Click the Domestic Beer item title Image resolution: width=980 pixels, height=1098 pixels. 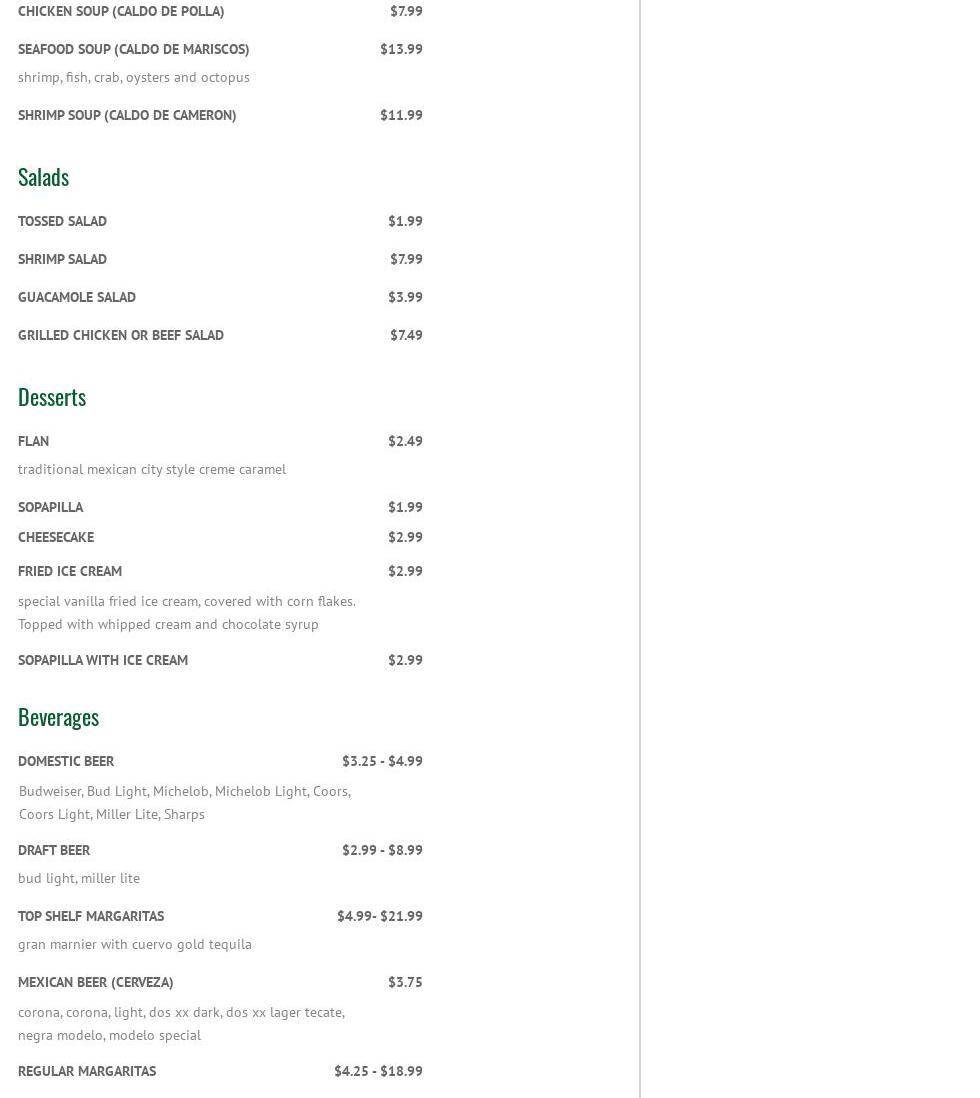66,761
